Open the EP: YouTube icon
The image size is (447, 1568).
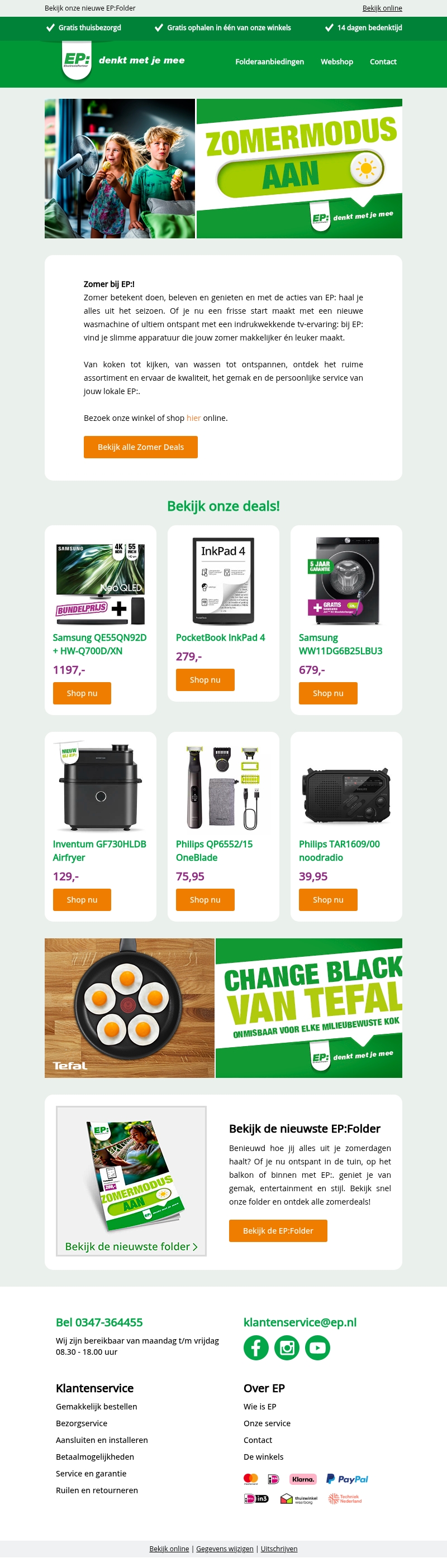point(318,1348)
